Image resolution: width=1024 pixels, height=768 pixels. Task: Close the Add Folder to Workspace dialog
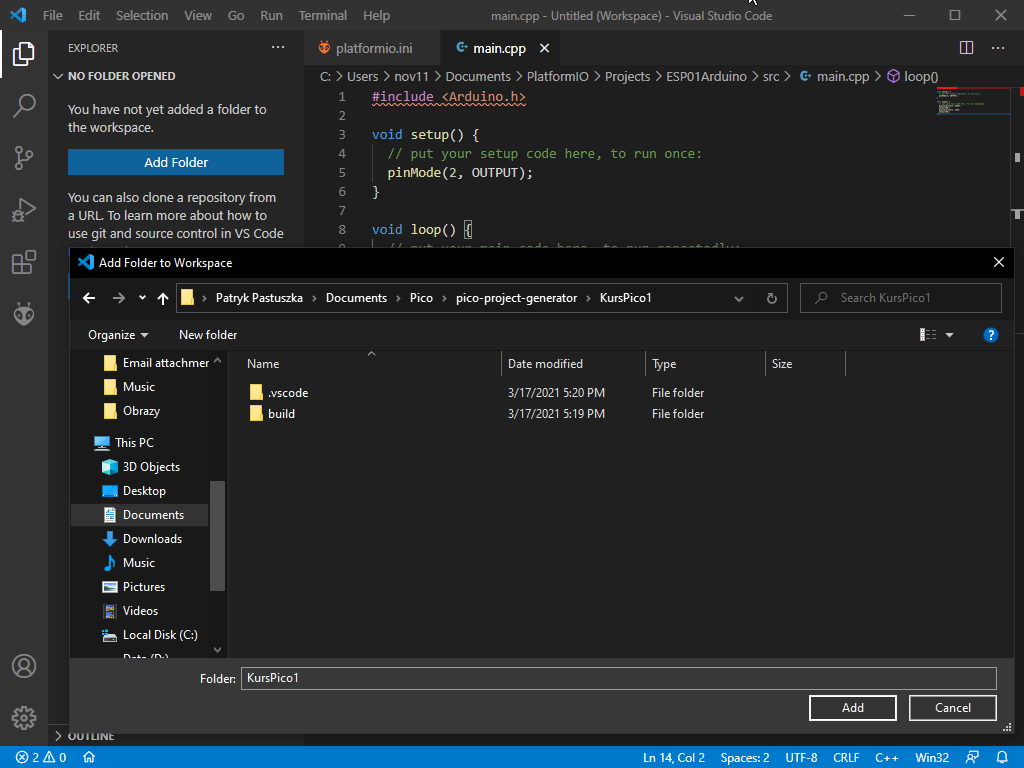[x=999, y=263]
